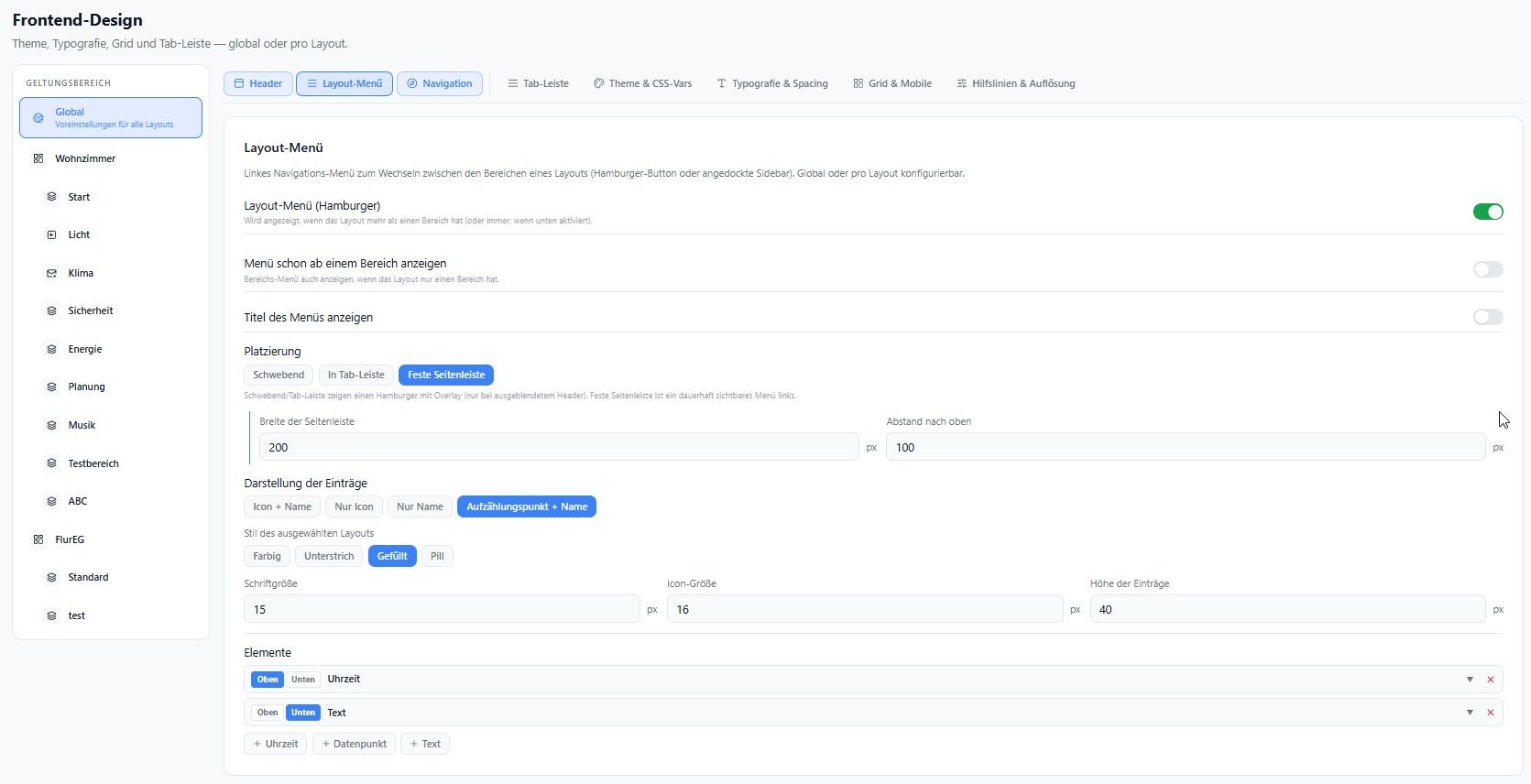Click the Höhe der Einträge field
Viewport: 1531px width, 784px height.
[x=1288, y=609]
